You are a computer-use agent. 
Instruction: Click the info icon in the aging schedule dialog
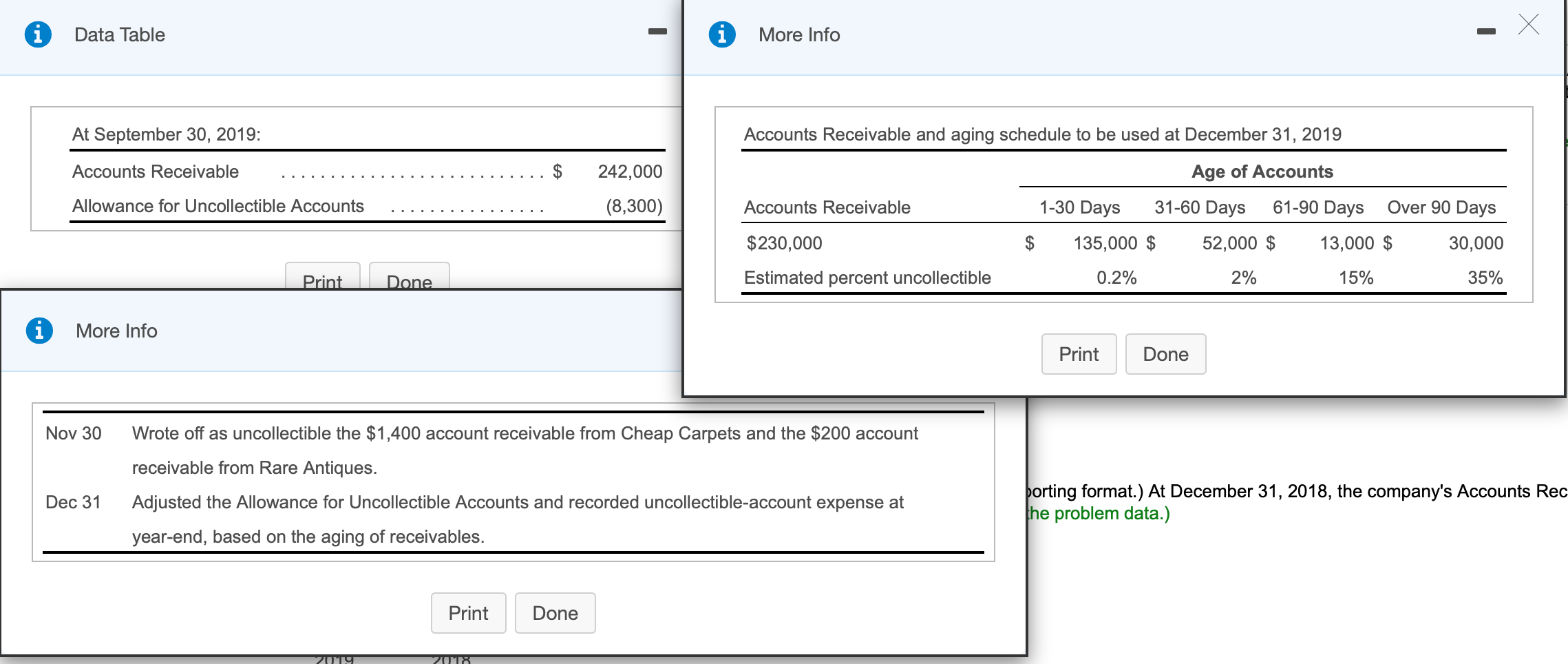pos(722,34)
